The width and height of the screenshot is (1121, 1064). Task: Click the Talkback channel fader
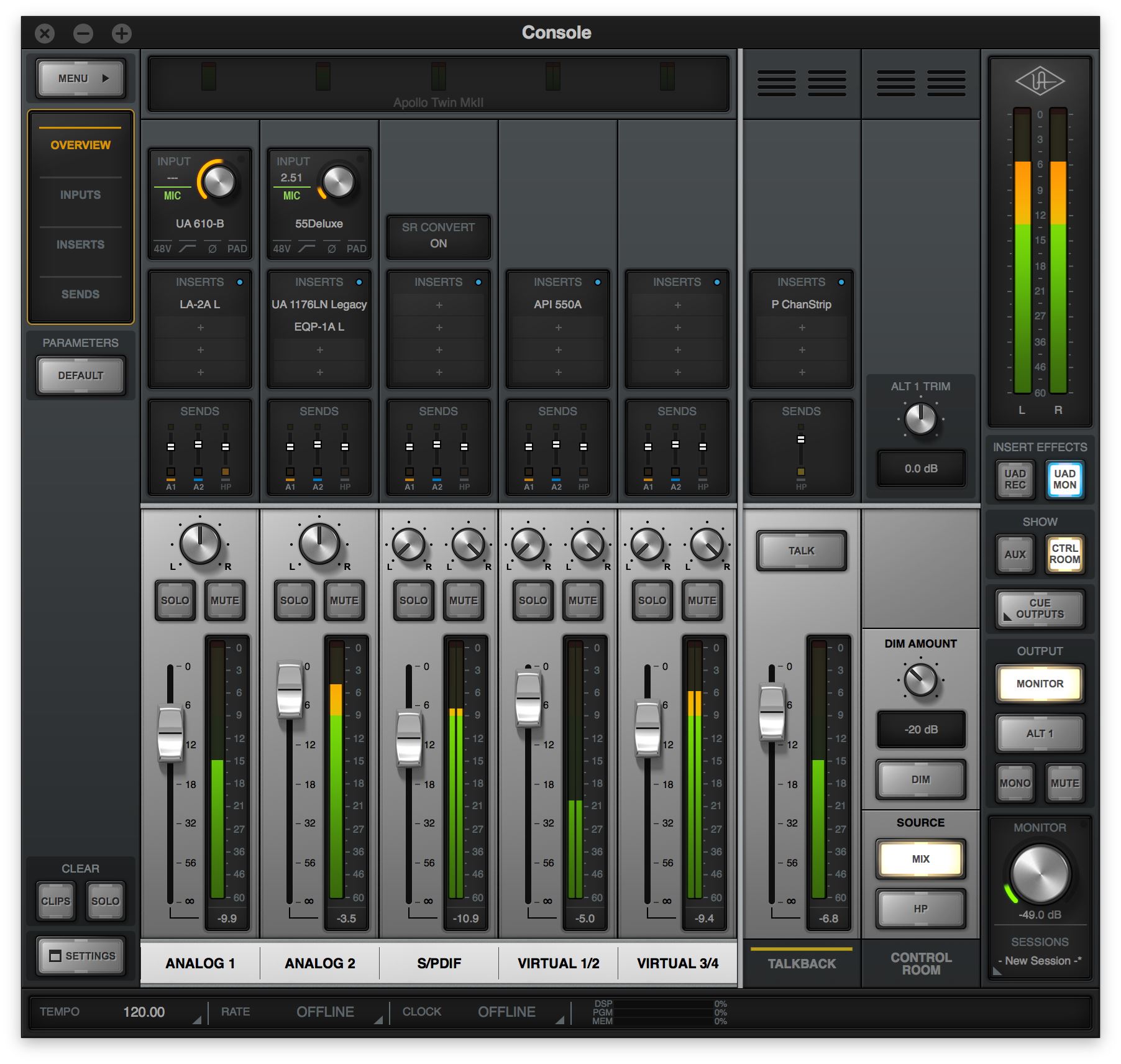pyautogui.click(x=772, y=712)
